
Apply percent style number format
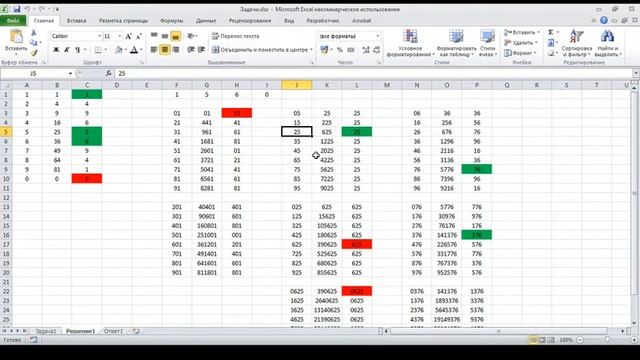tap(340, 50)
